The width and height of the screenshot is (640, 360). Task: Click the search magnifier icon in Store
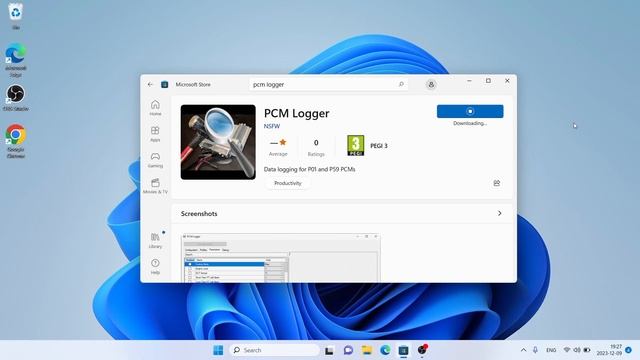(401, 84)
